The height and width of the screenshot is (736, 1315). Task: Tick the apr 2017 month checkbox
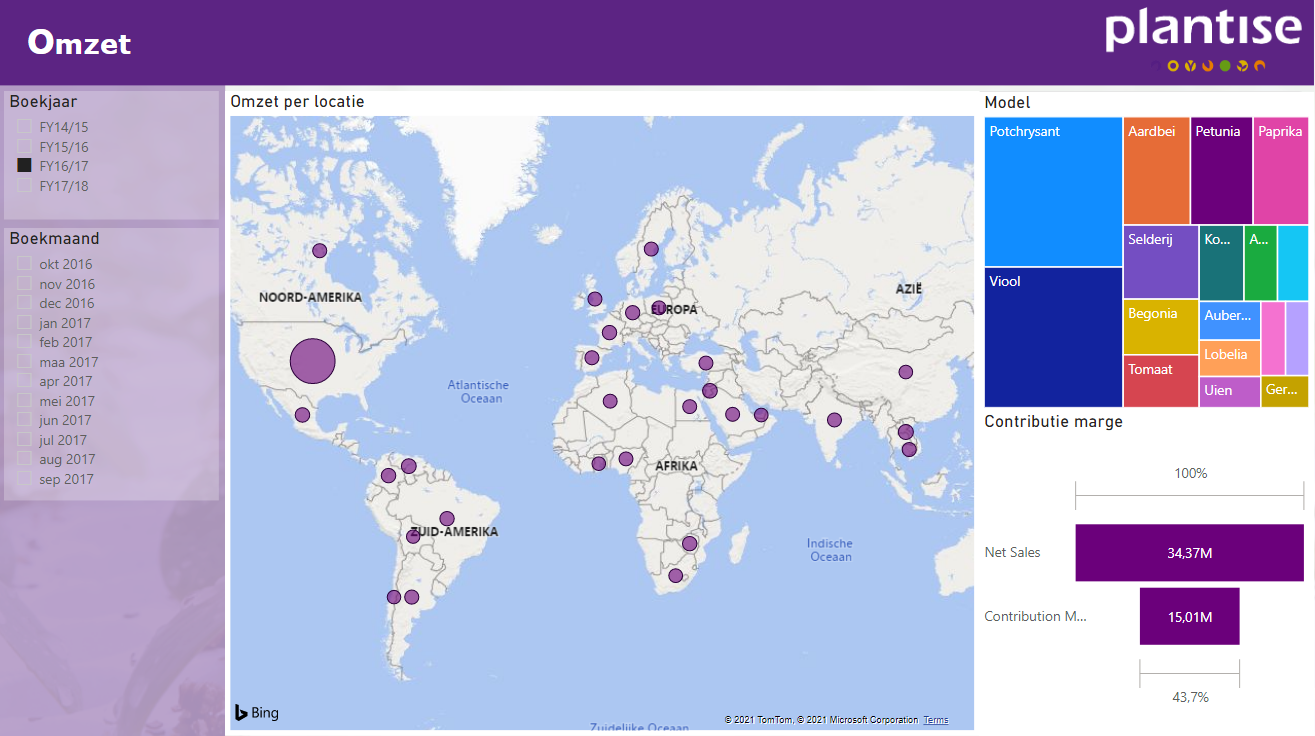tap(24, 381)
